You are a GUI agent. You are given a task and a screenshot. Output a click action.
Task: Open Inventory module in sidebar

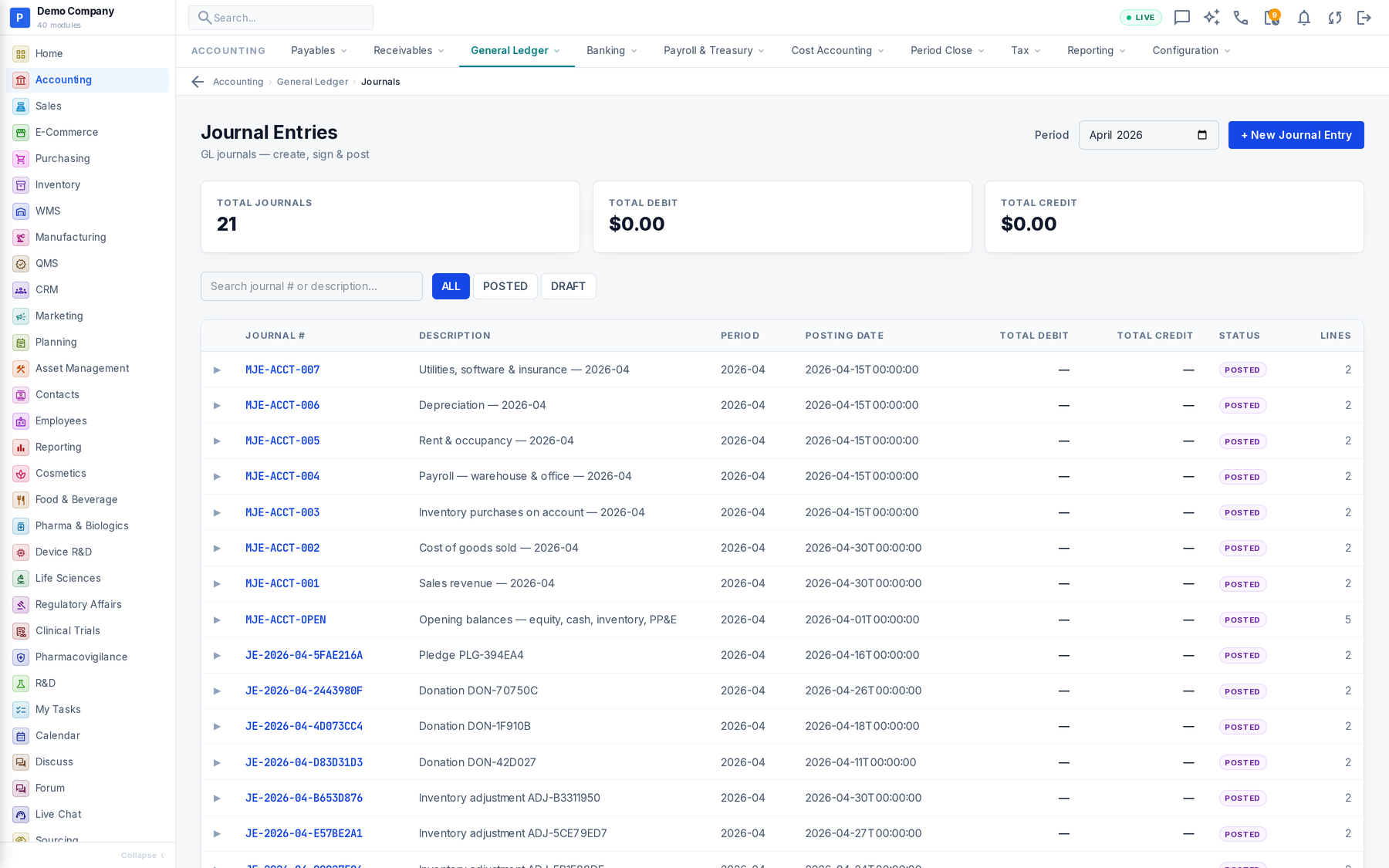(x=87, y=184)
